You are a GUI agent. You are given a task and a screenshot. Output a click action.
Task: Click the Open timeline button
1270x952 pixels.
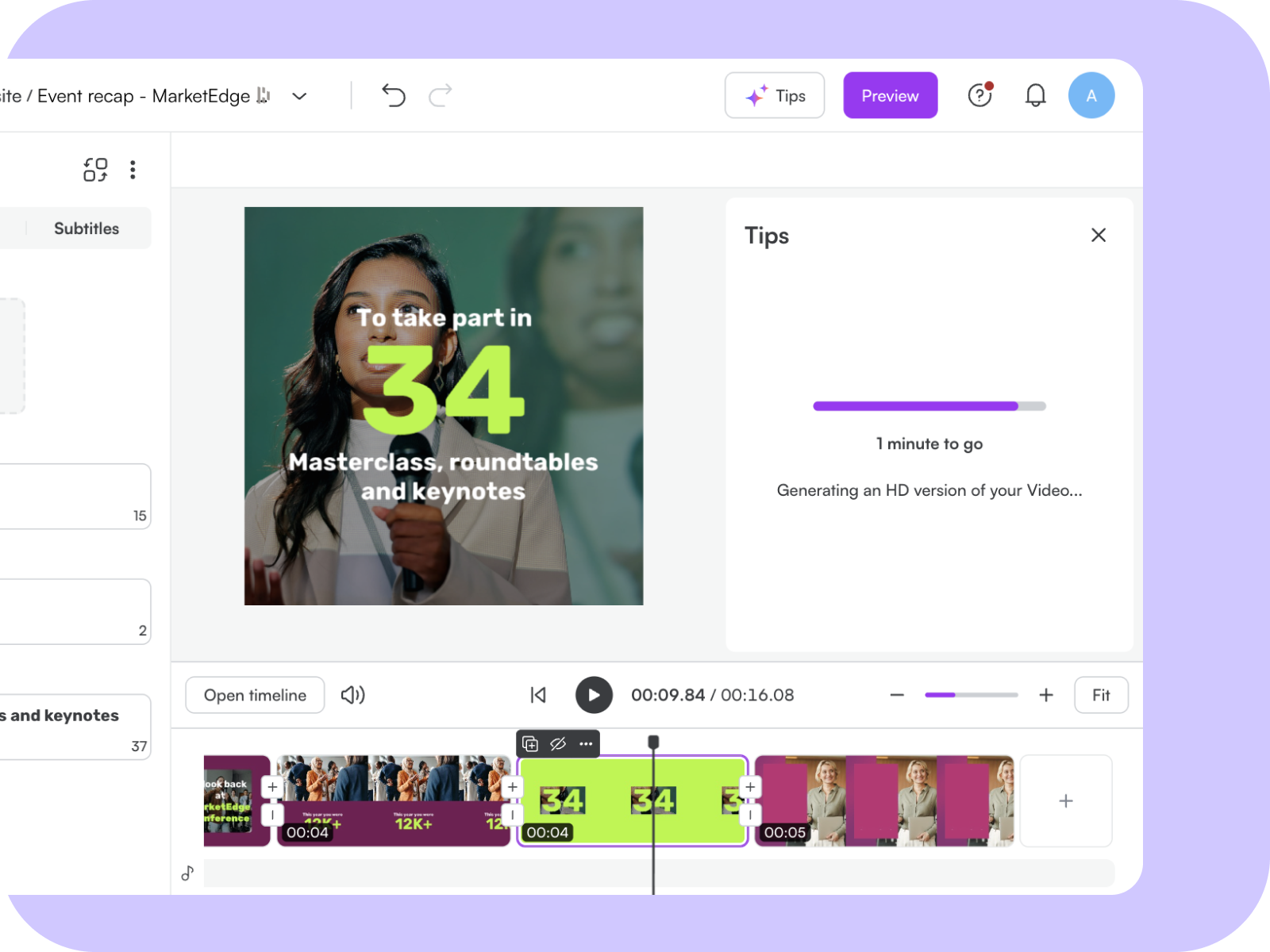255,695
